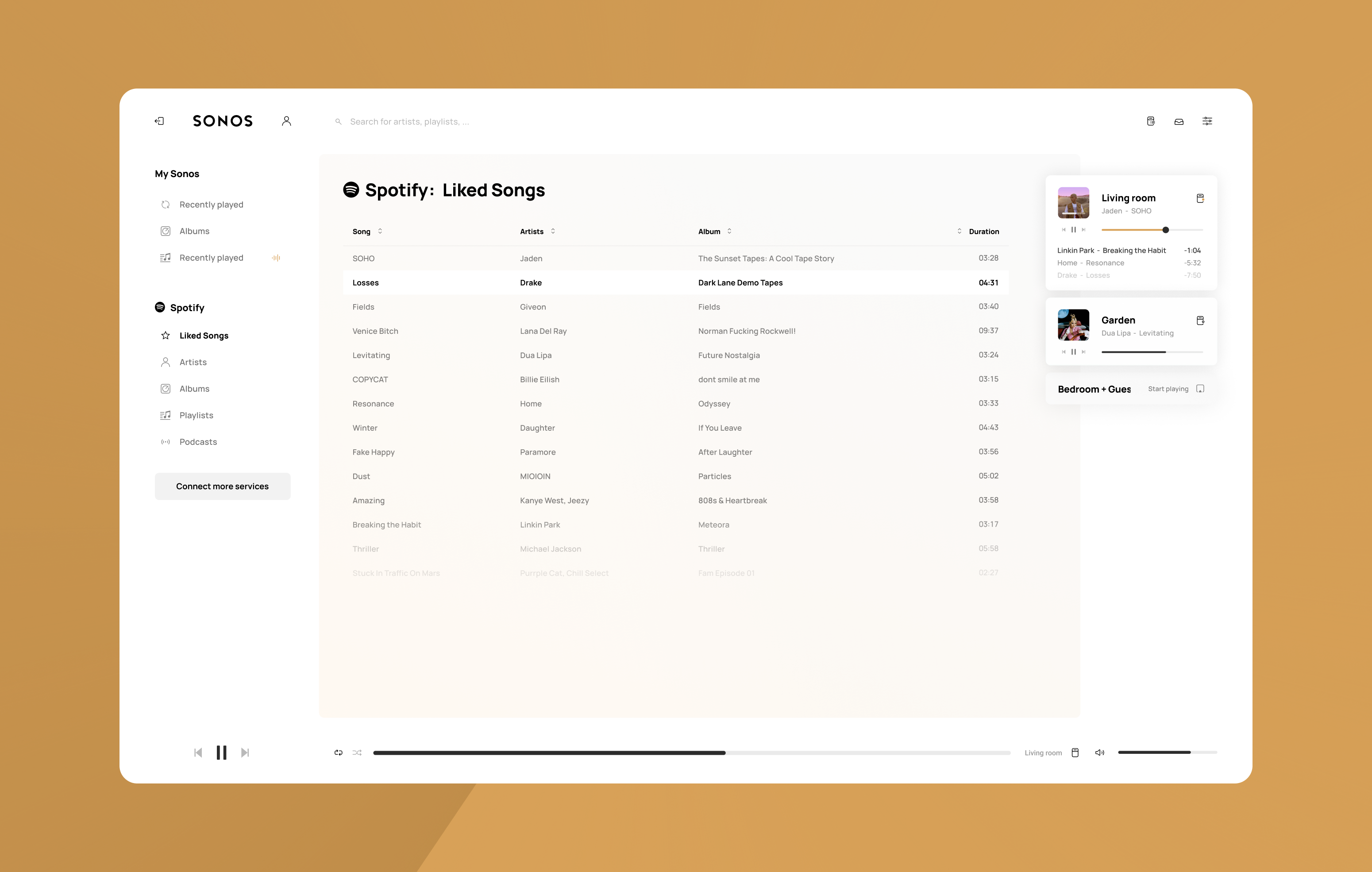This screenshot has height=872, width=1372.
Task: Open Albums under My Sonos
Action: tap(185, 231)
